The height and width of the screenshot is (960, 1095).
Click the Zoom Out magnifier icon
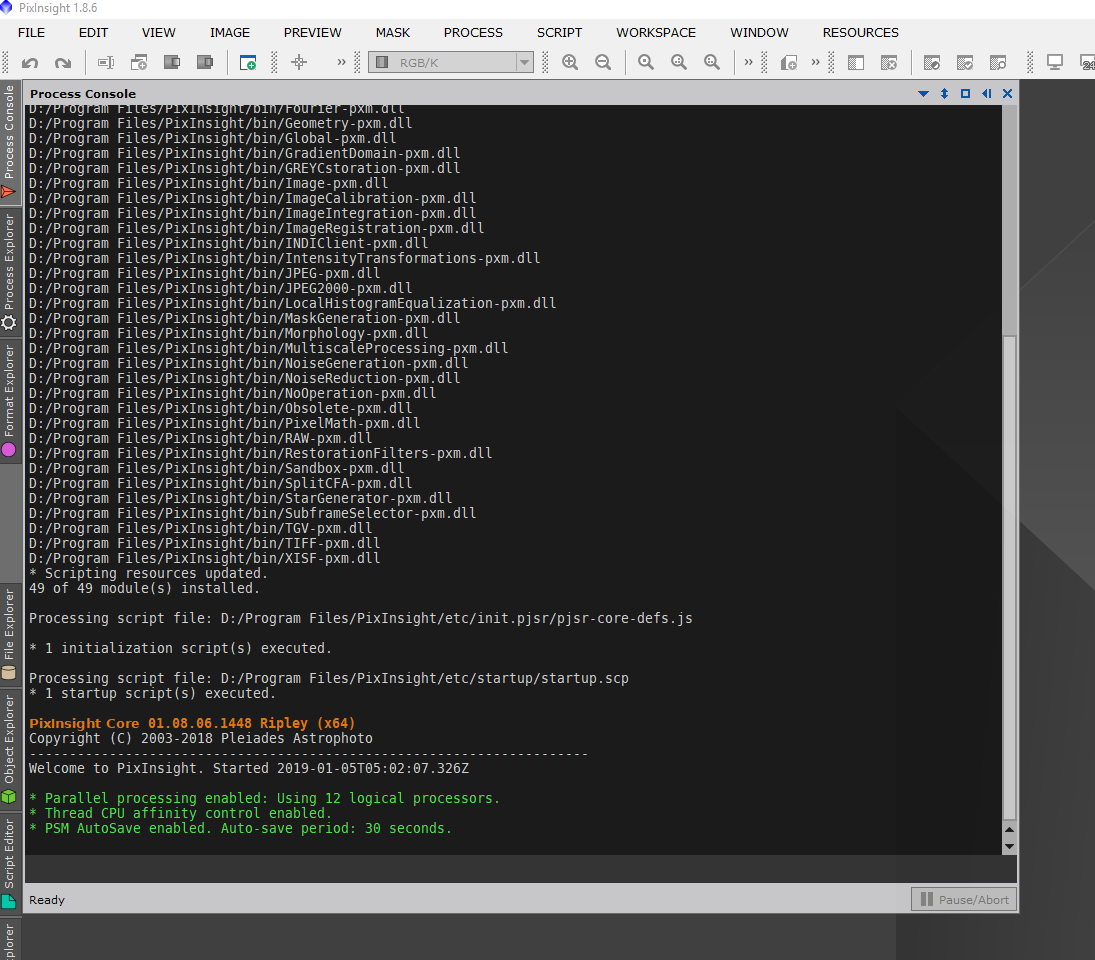603,63
